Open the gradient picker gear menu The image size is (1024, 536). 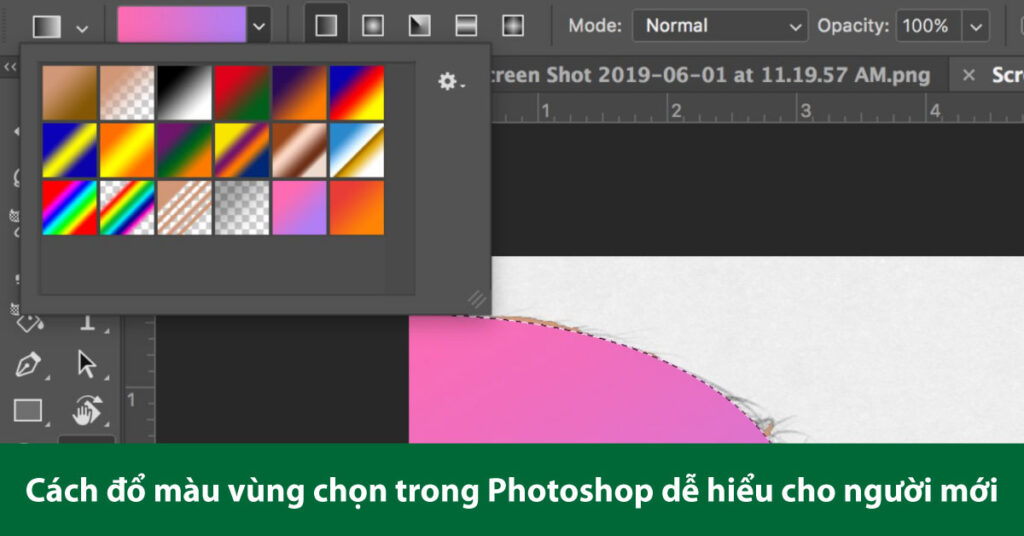point(451,82)
